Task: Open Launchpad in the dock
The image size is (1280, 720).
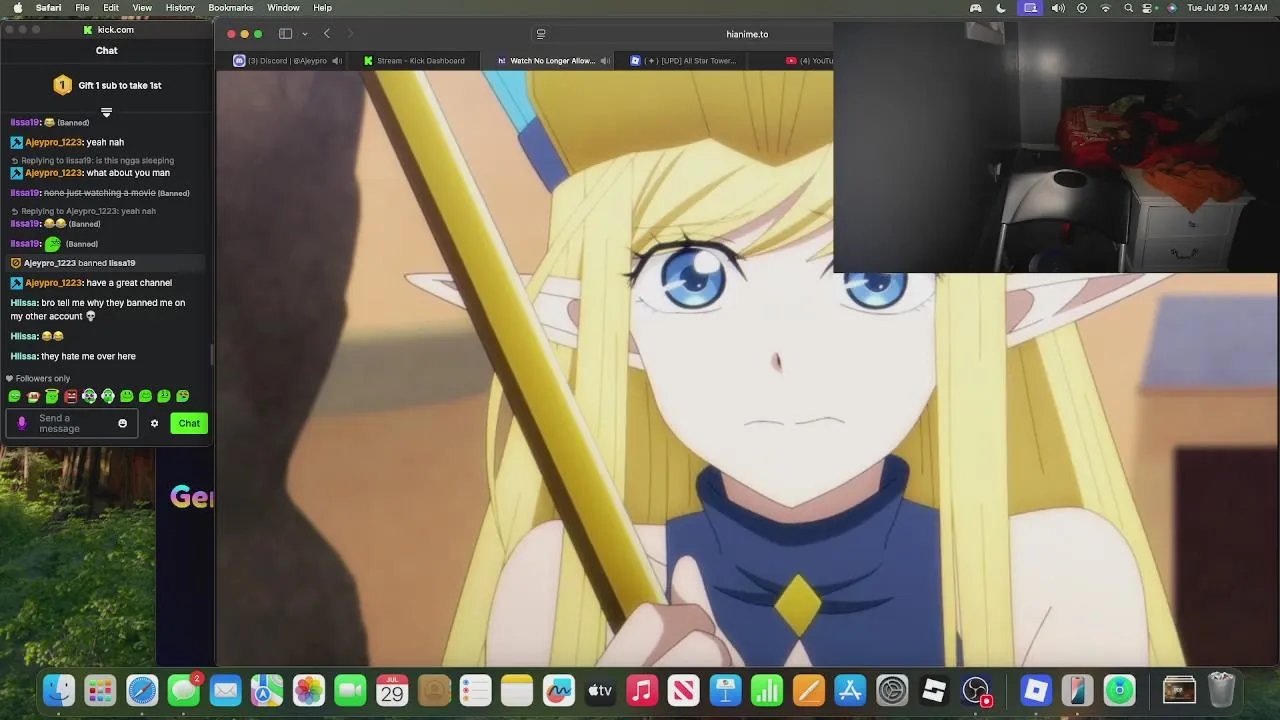Action: coord(100,690)
